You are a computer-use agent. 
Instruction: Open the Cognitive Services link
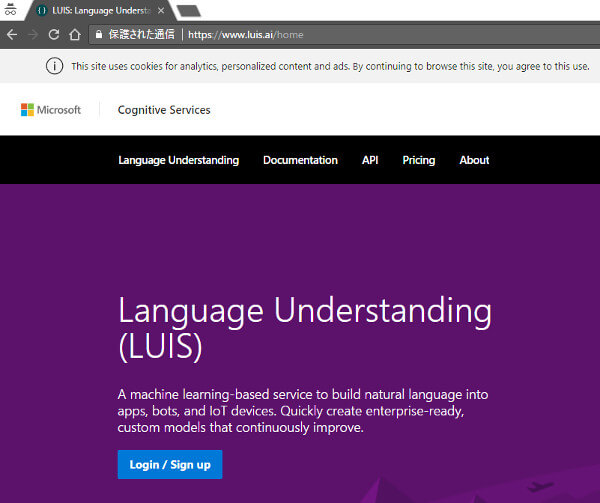164,110
